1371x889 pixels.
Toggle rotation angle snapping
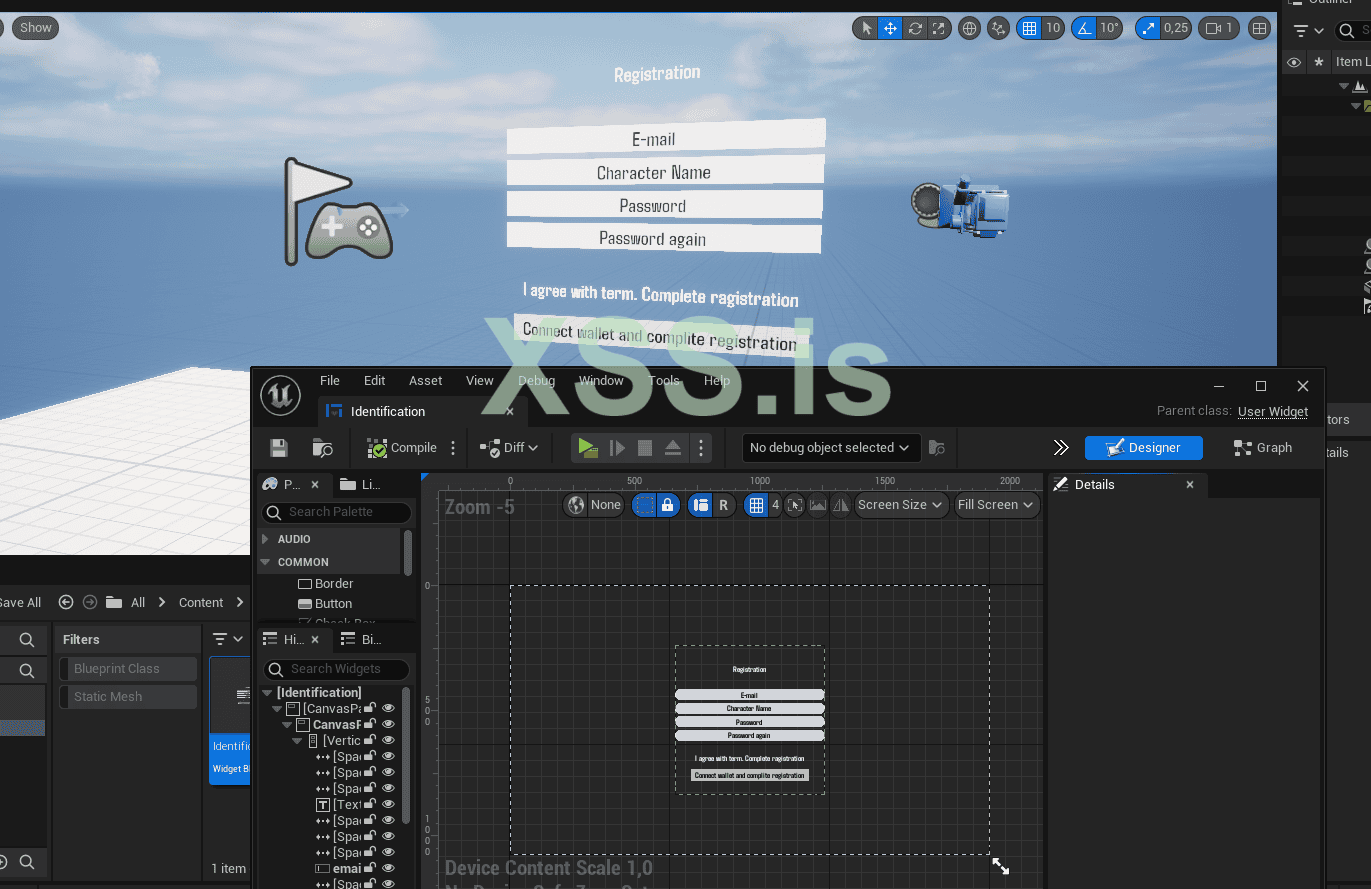pyautogui.click(x=1084, y=28)
